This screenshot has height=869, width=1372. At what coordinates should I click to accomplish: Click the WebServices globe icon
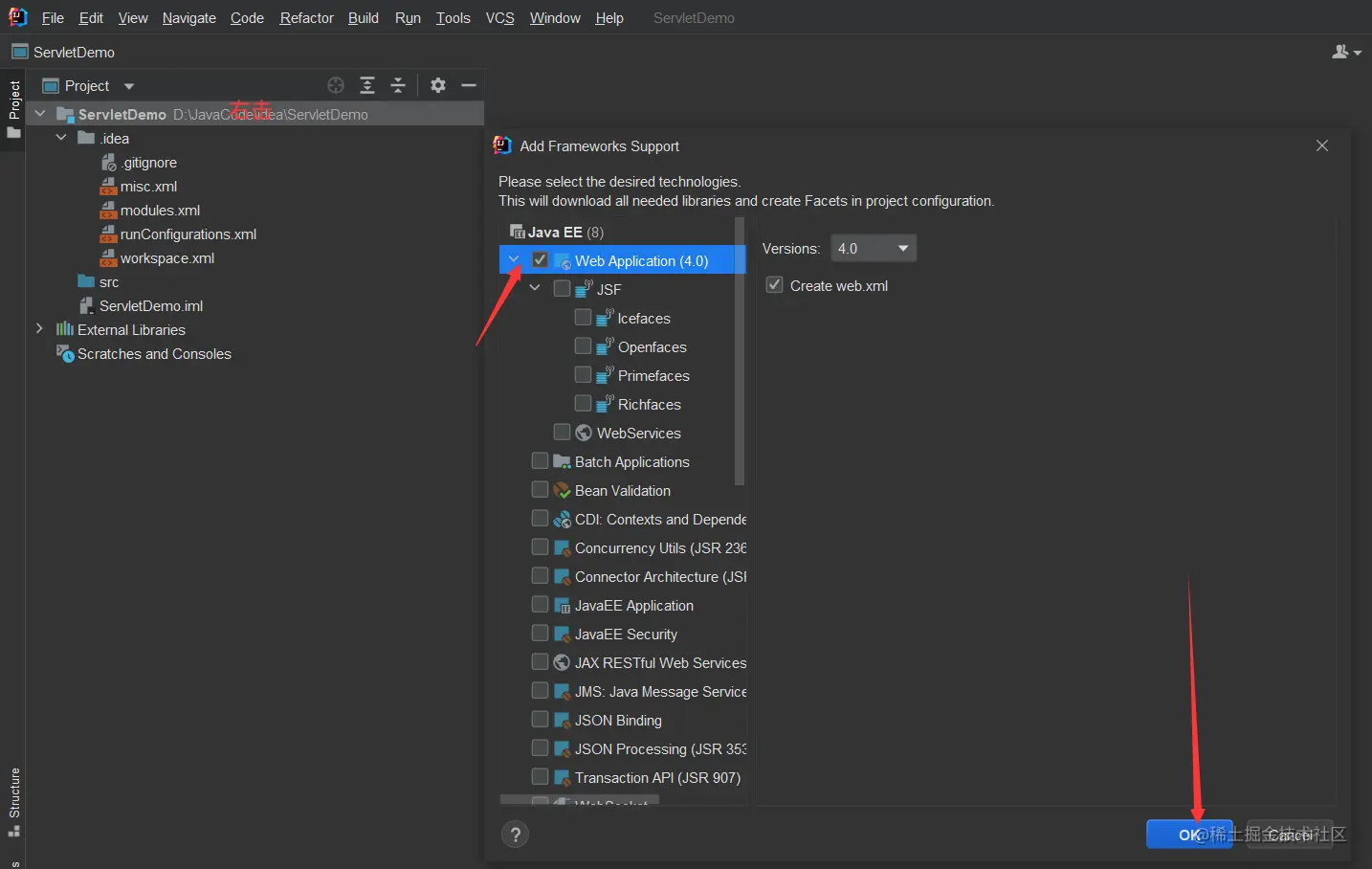[584, 433]
